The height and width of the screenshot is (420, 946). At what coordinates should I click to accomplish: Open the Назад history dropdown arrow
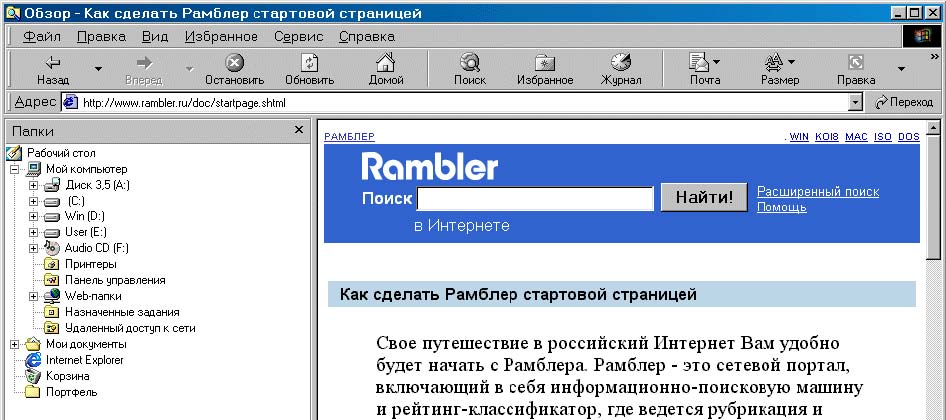coord(98,69)
